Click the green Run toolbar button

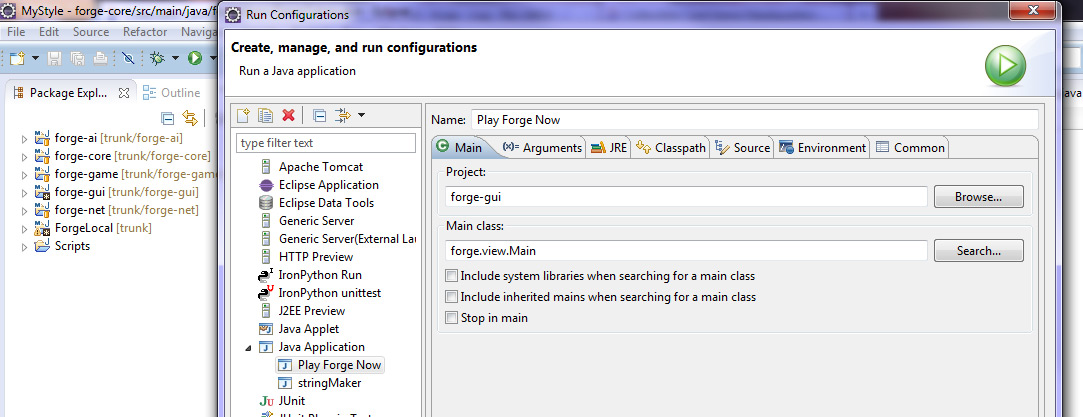[195, 59]
